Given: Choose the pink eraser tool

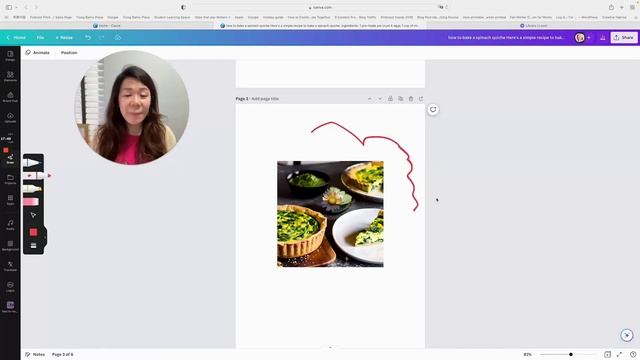Looking at the screenshot, I should pyautogui.click(x=31, y=202).
